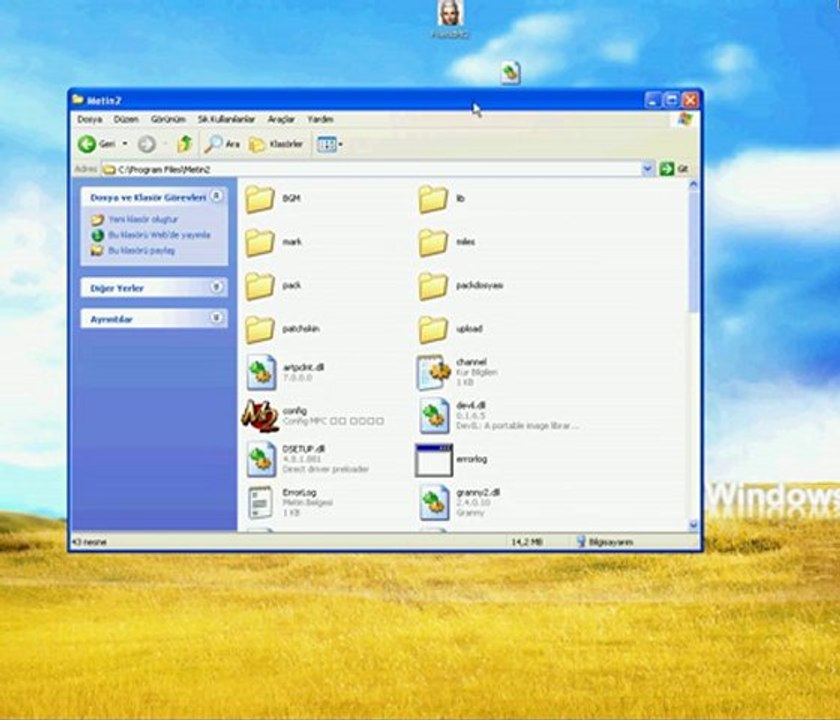Click Bu klasörü Web'de yayımla link
The width and height of the screenshot is (840, 720).
159,235
